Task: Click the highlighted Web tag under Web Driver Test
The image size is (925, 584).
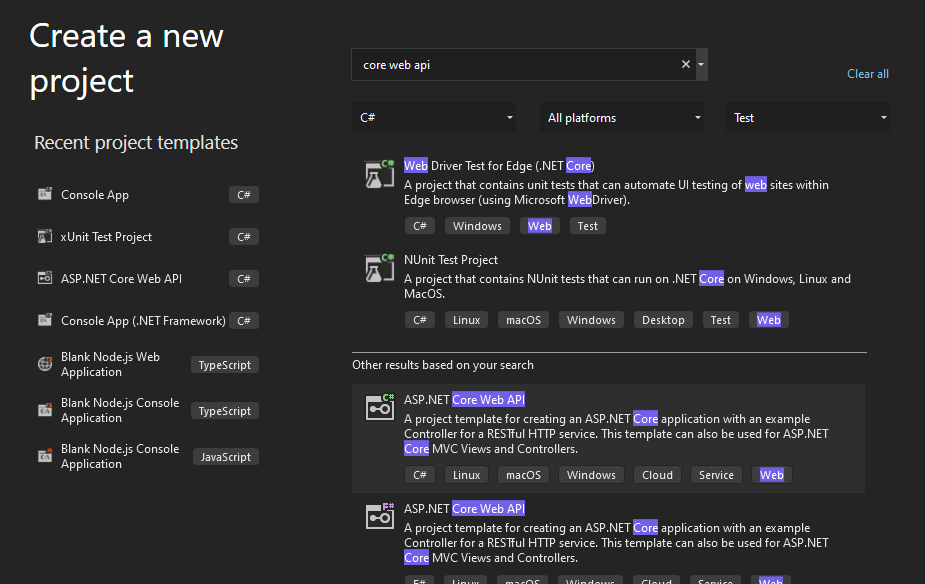Action: [540, 226]
